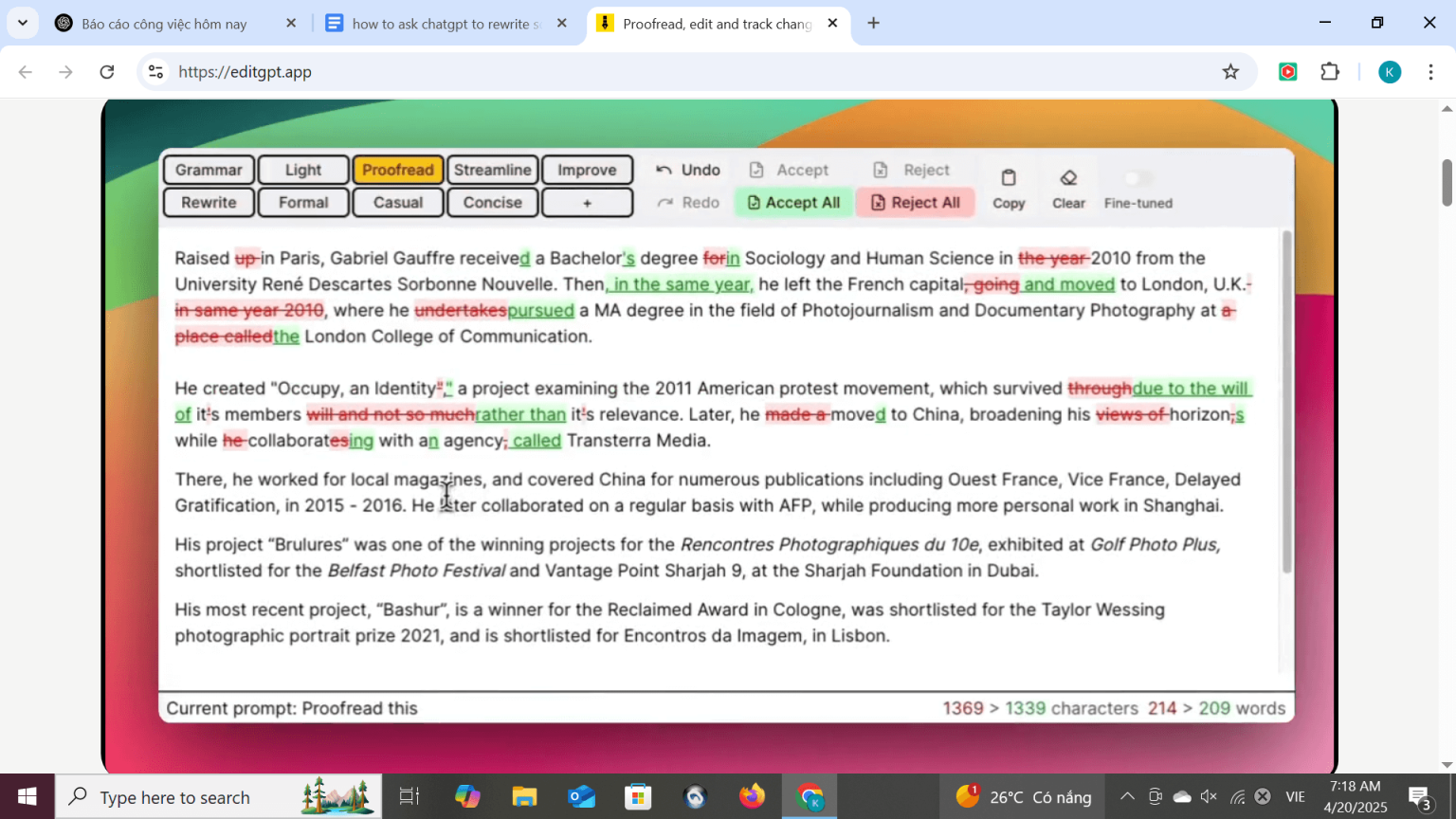This screenshot has width=1456, height=819.
Task: Bookmark editgpt.app using the star icon
Action: click(x=1230, y=71)
